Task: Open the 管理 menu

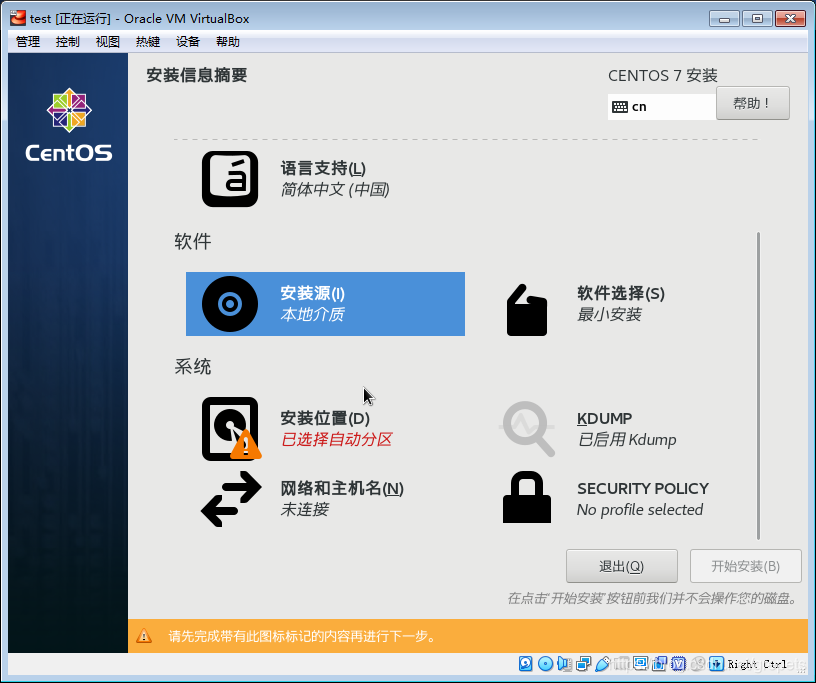Action: (x=28, y=42)
